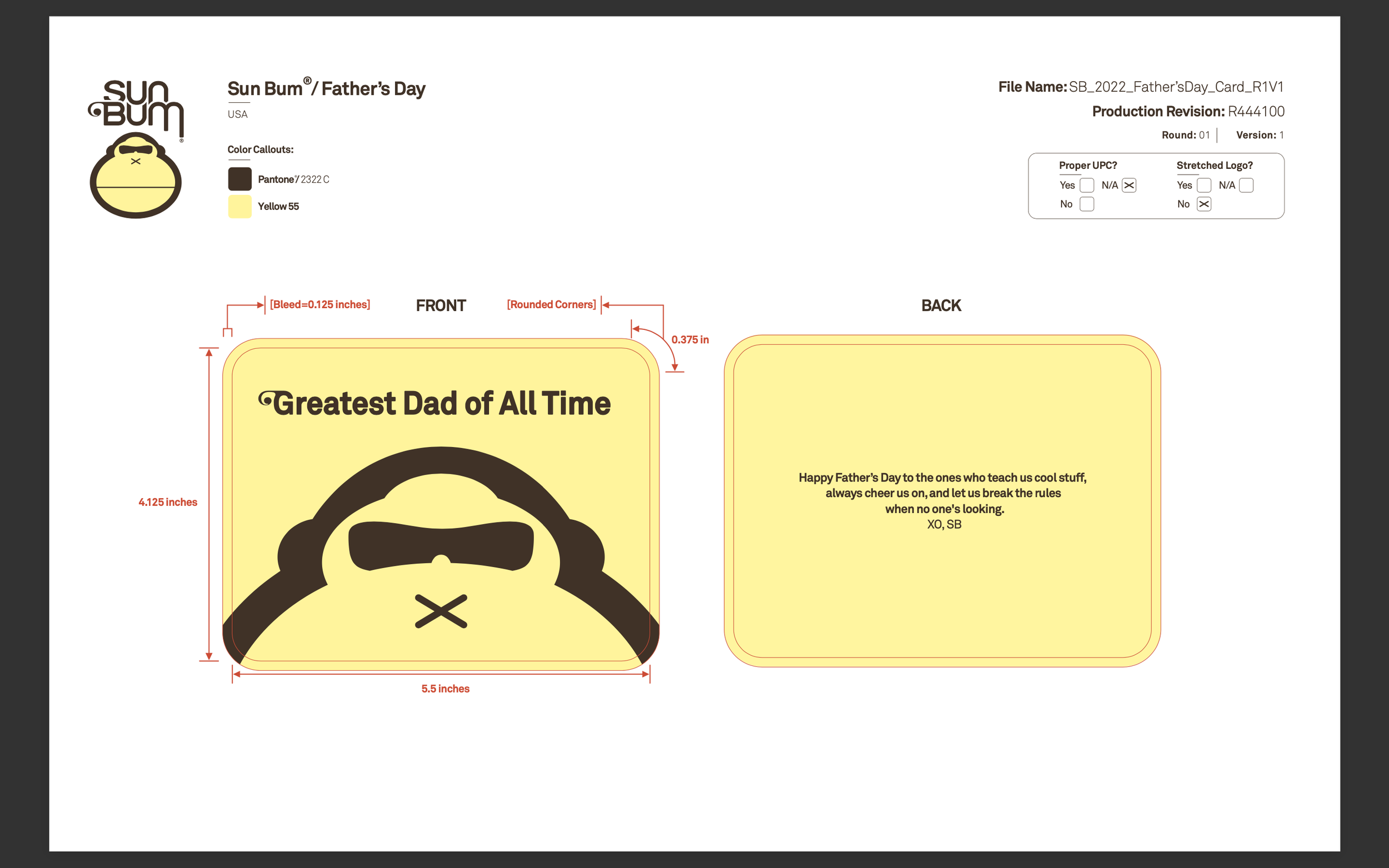Image resolution: width=1389 pixels, height=868 pixels.
Task: Click the file name SB_2022_Father'sDay_Card_R1V1
Action: click(1176, 87)
